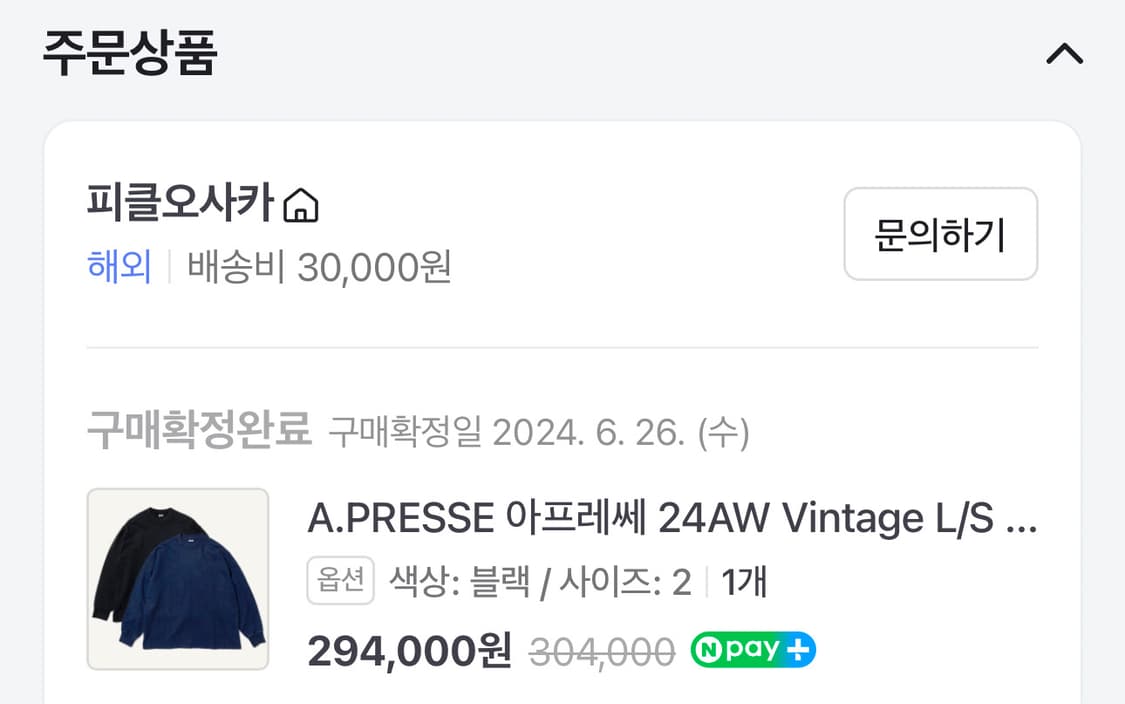The image size is (1125, 704).
Task: Click the 피클오사카 store name
Action: 180,203
